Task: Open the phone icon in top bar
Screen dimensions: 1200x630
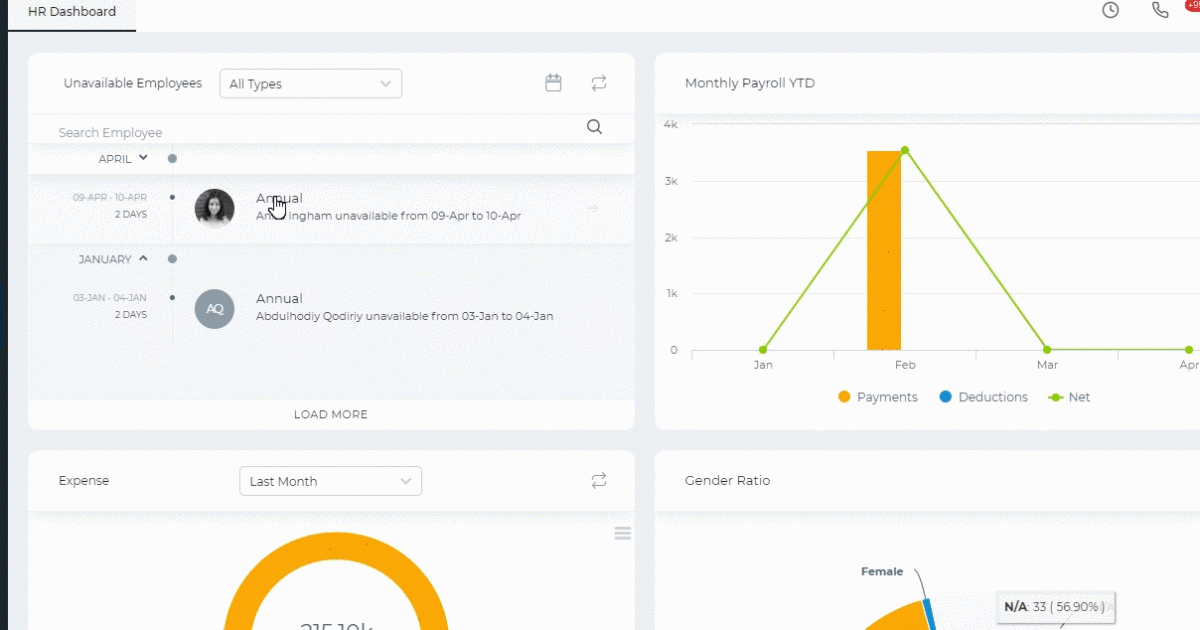Action: tap(1160, 10)
